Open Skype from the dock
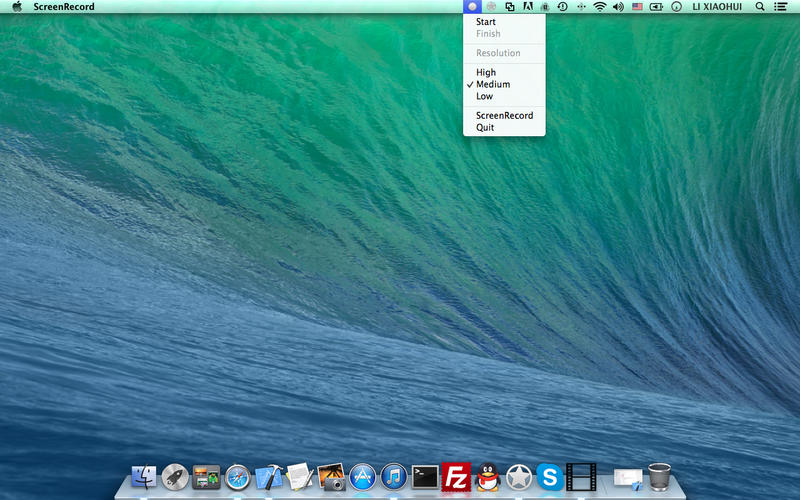Viewport: 800px width, 500px height. 548,477
